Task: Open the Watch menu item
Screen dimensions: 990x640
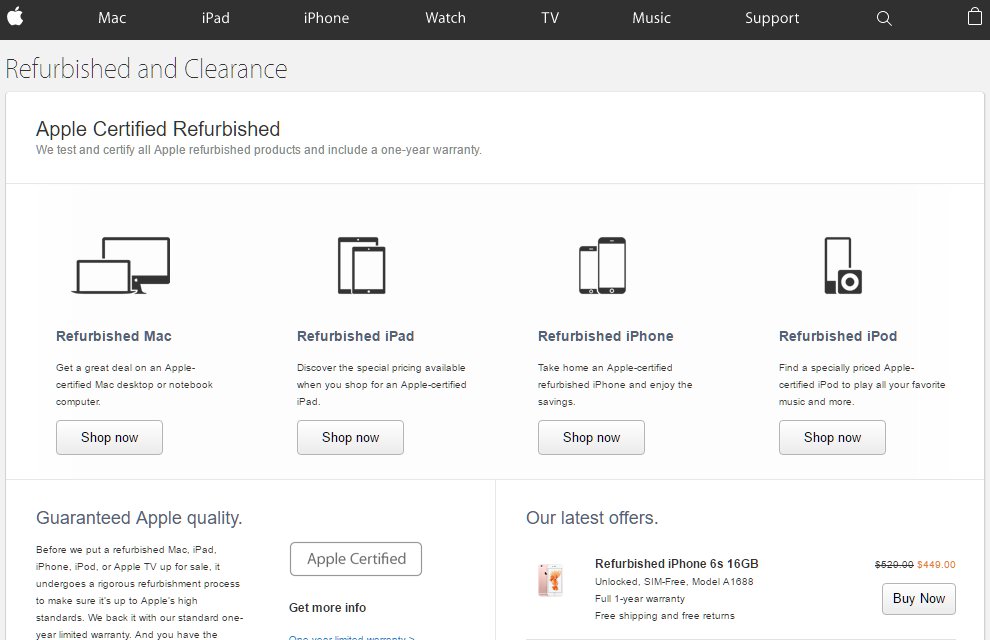Action: [x=445, y=18]
